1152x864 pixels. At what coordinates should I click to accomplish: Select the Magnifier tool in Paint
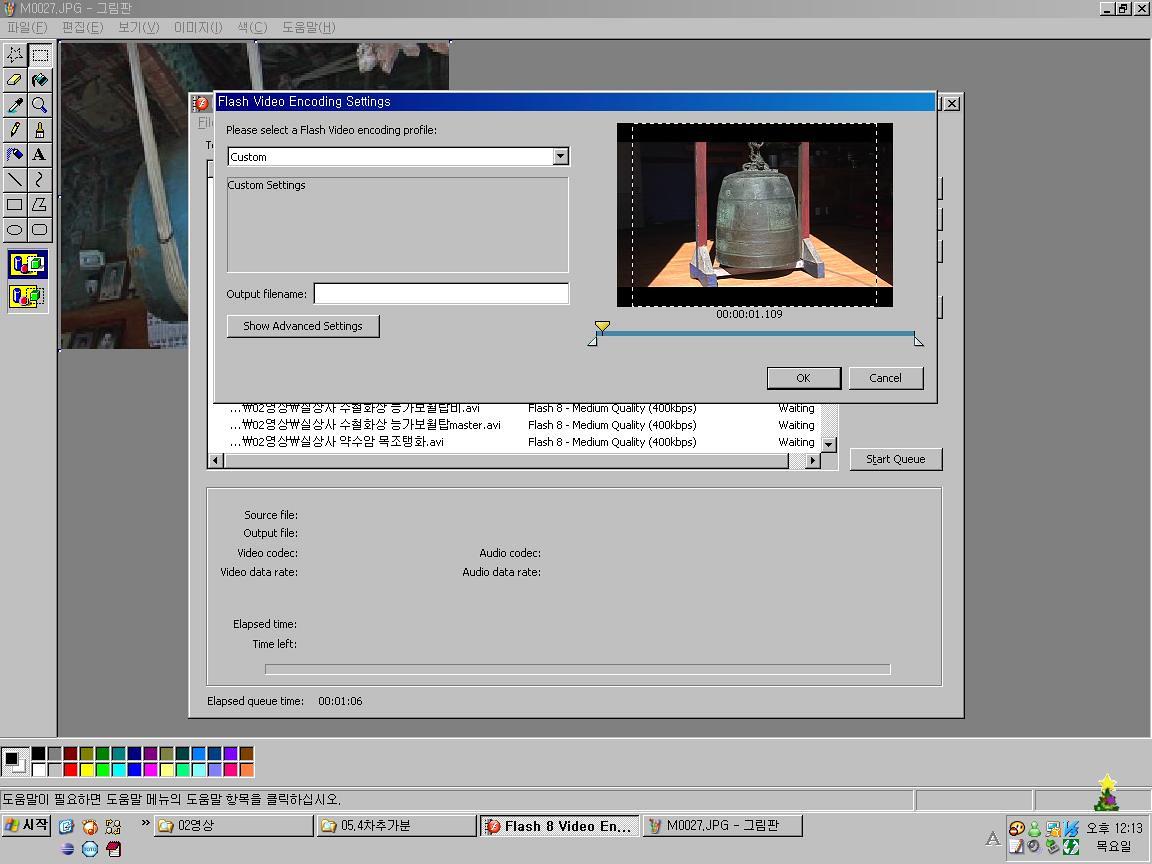coord(40,105)
